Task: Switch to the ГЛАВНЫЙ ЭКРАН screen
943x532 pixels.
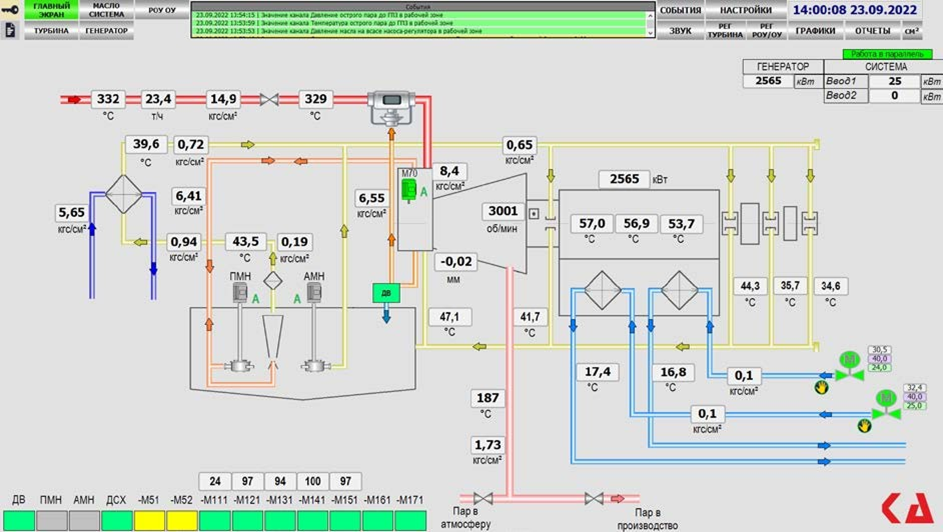Action: point(51,10)
